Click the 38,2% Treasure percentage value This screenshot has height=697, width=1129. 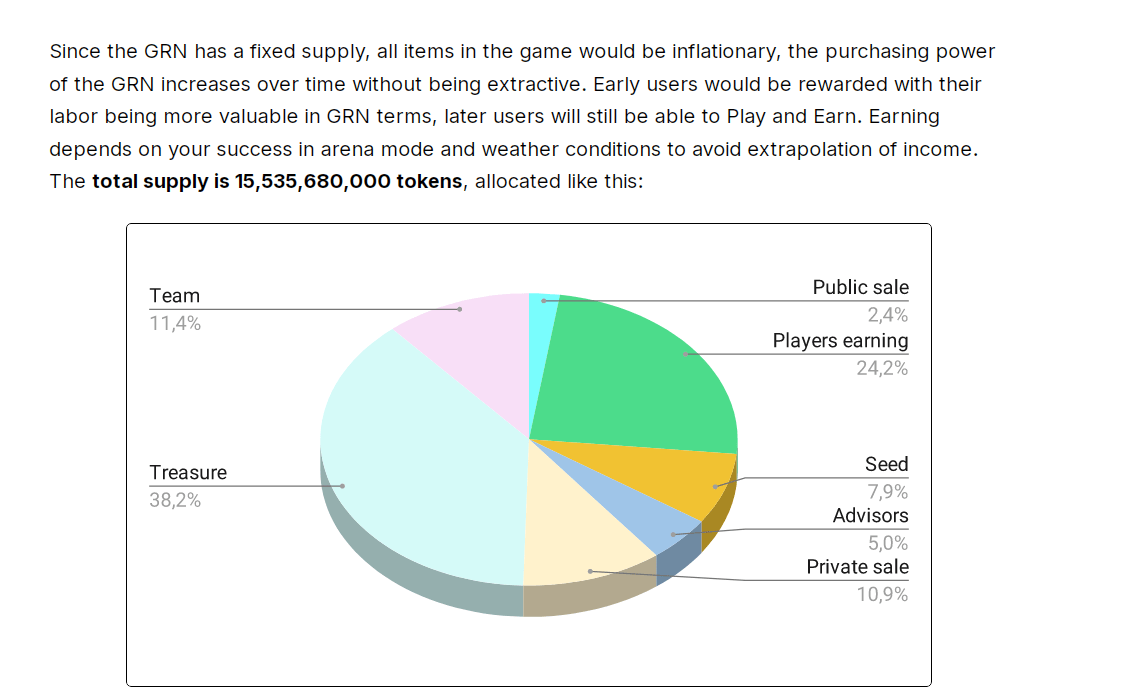pyautogui.click(x=175, y=500)
